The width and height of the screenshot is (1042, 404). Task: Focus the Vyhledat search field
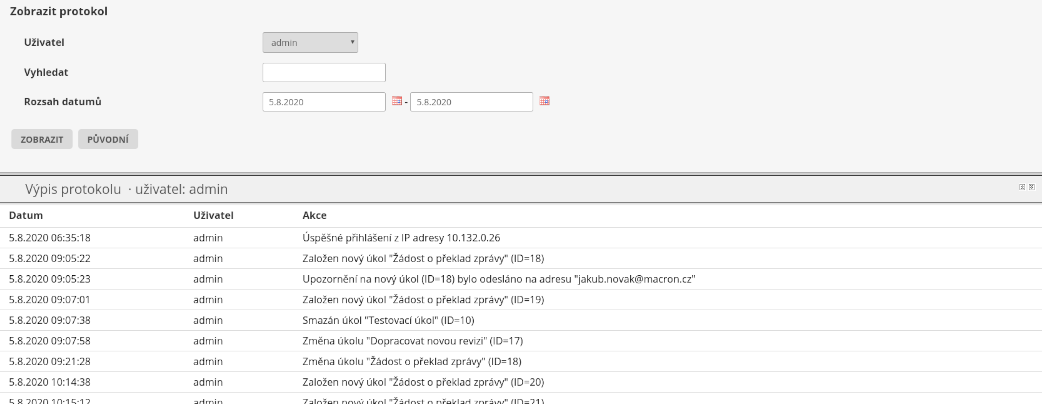pyautogui.click(x=323, y=73)
